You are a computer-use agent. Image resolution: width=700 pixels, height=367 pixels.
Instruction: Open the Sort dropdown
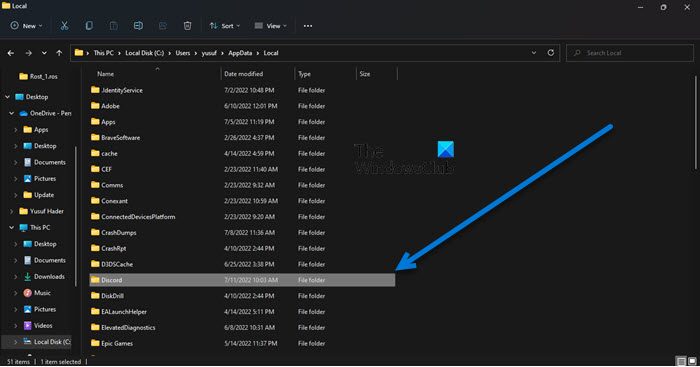(225, 26)
